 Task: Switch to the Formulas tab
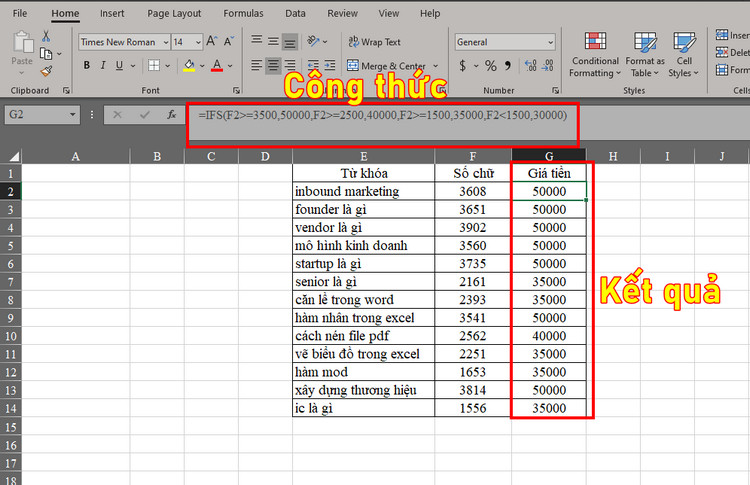[x=243, y=13]
